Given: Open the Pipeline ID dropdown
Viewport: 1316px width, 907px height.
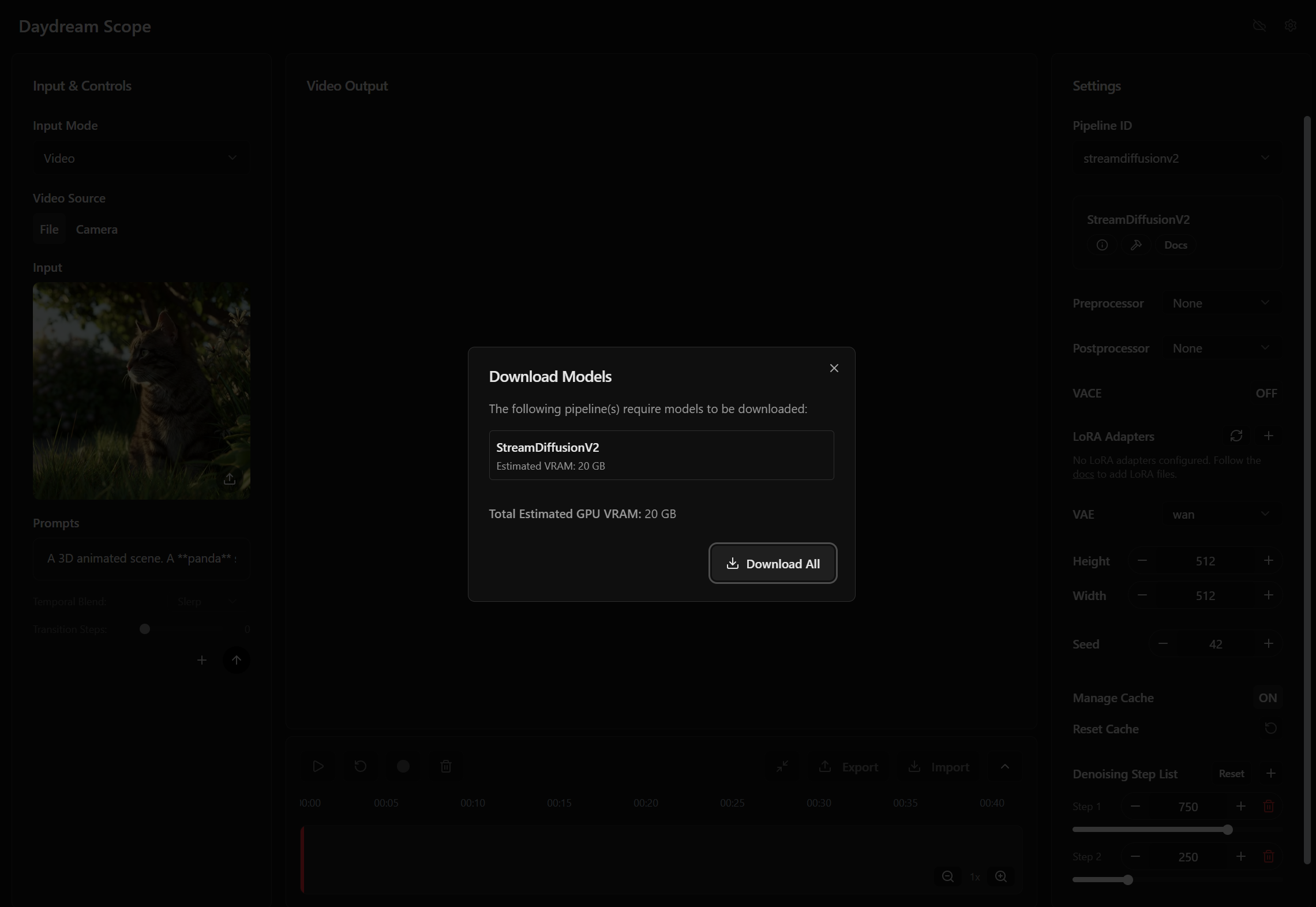Looking at the screenshot, I should [x=1176, y=159].
